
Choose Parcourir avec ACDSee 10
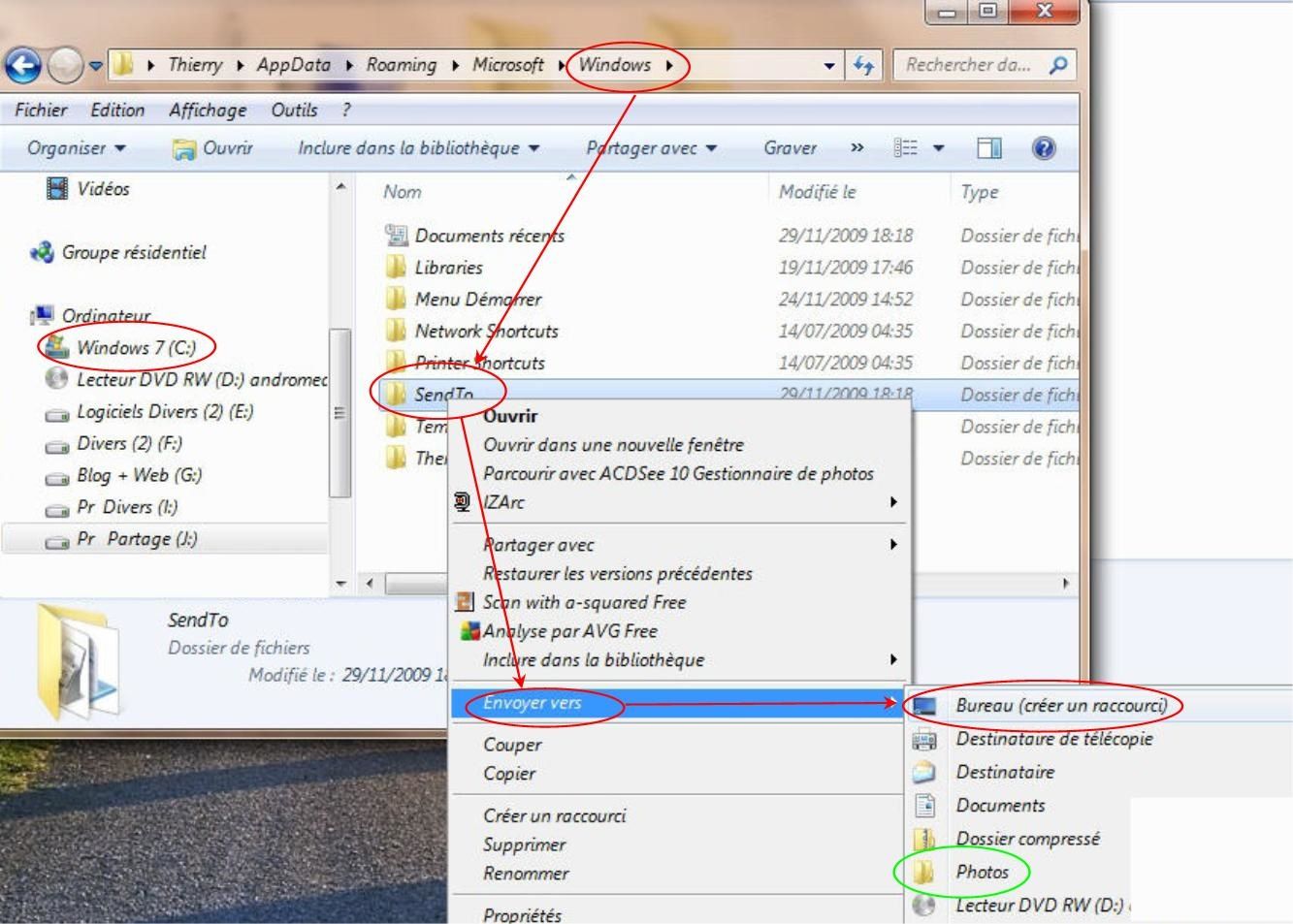click(x=678, y=473)
